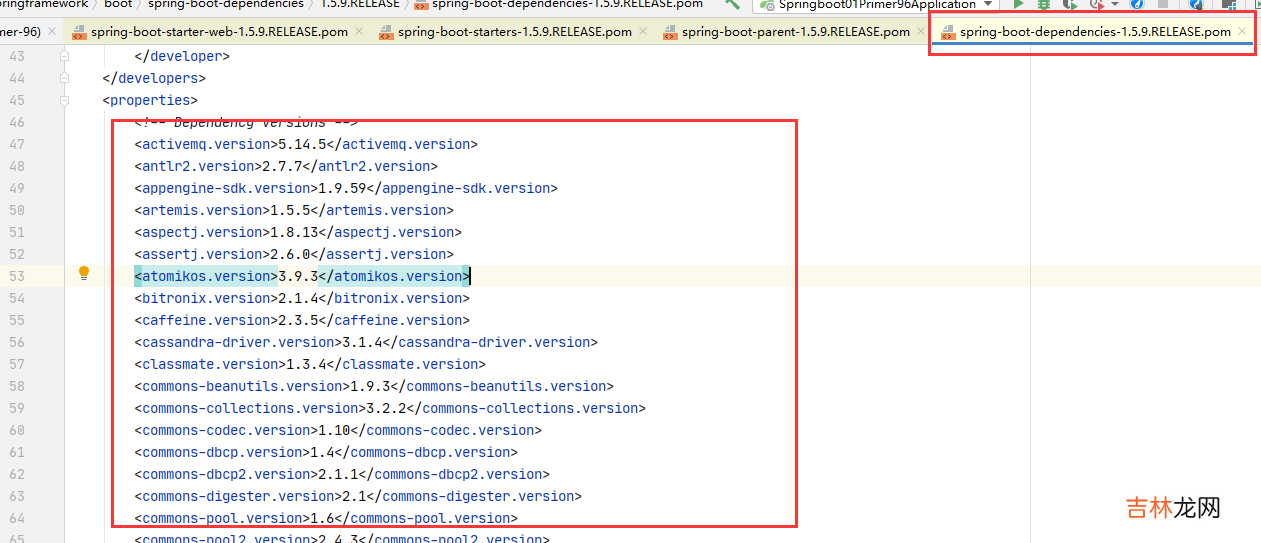Click the yellow lightbulb intention icon

84,274
